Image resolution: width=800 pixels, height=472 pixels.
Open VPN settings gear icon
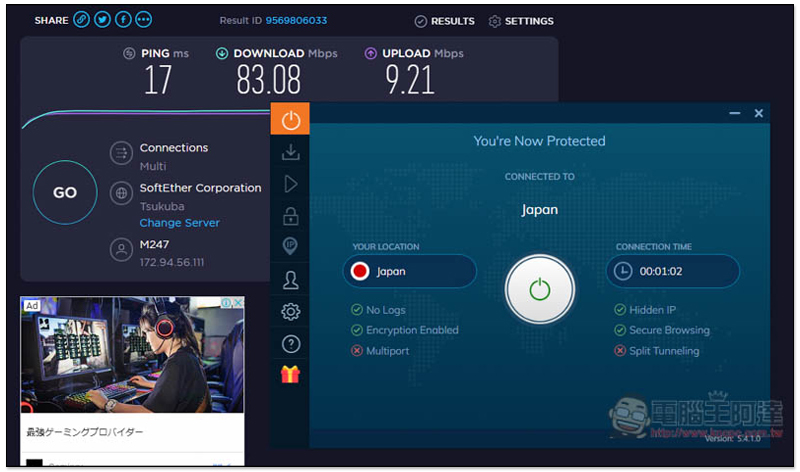coord(290,312)
